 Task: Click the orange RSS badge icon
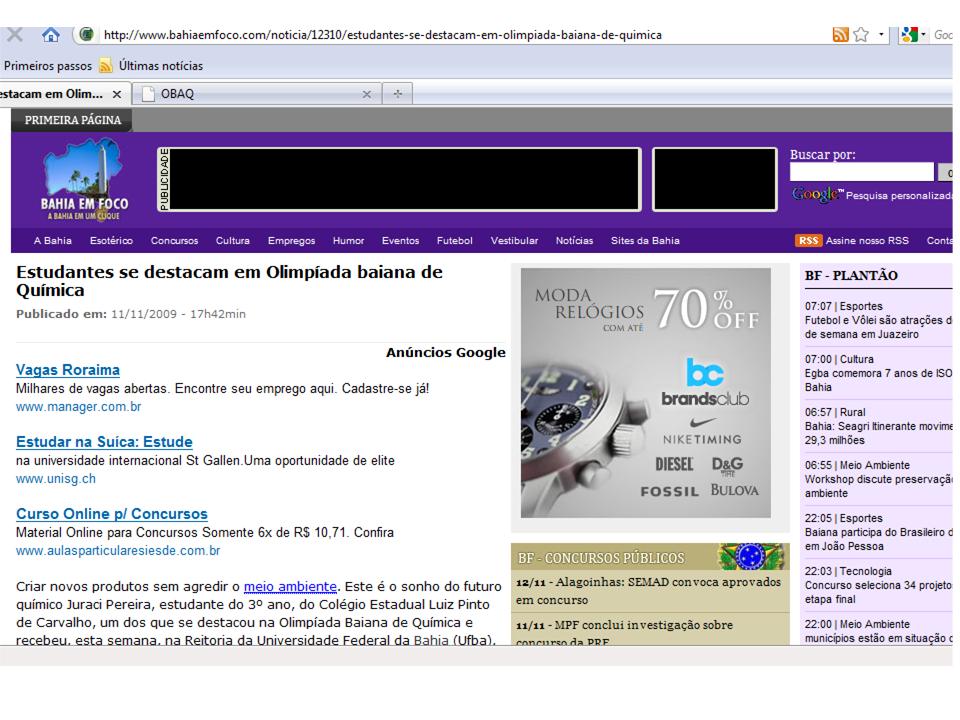coord(808,241)
